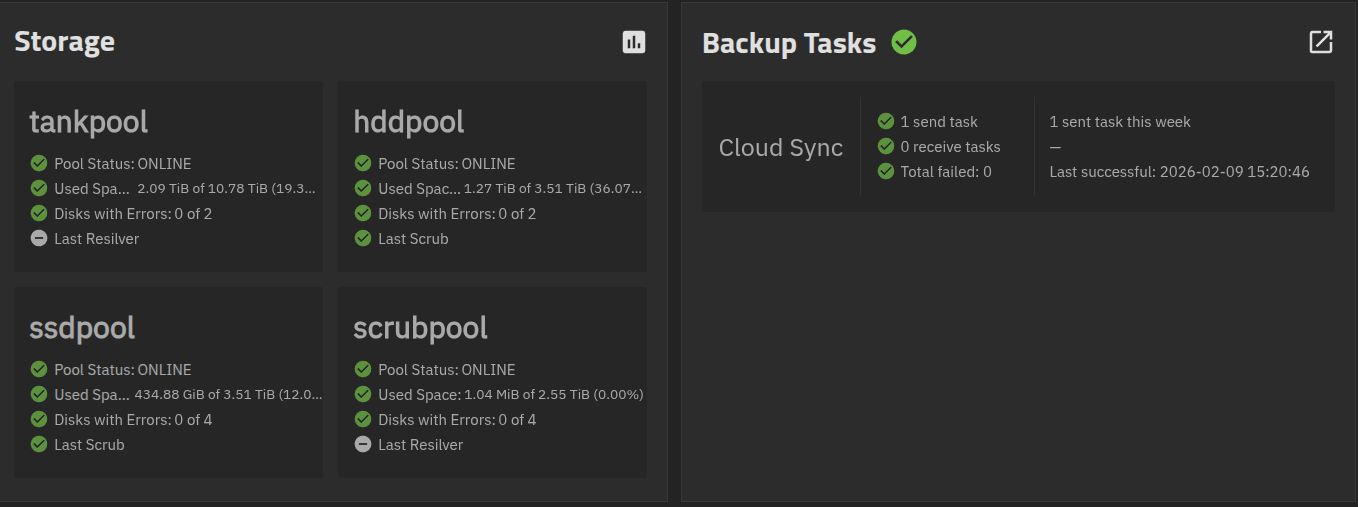This screenshot has height=507, width=1358.
Task: Open Storage reports chart icon
Action: click(x=634, y=42)
